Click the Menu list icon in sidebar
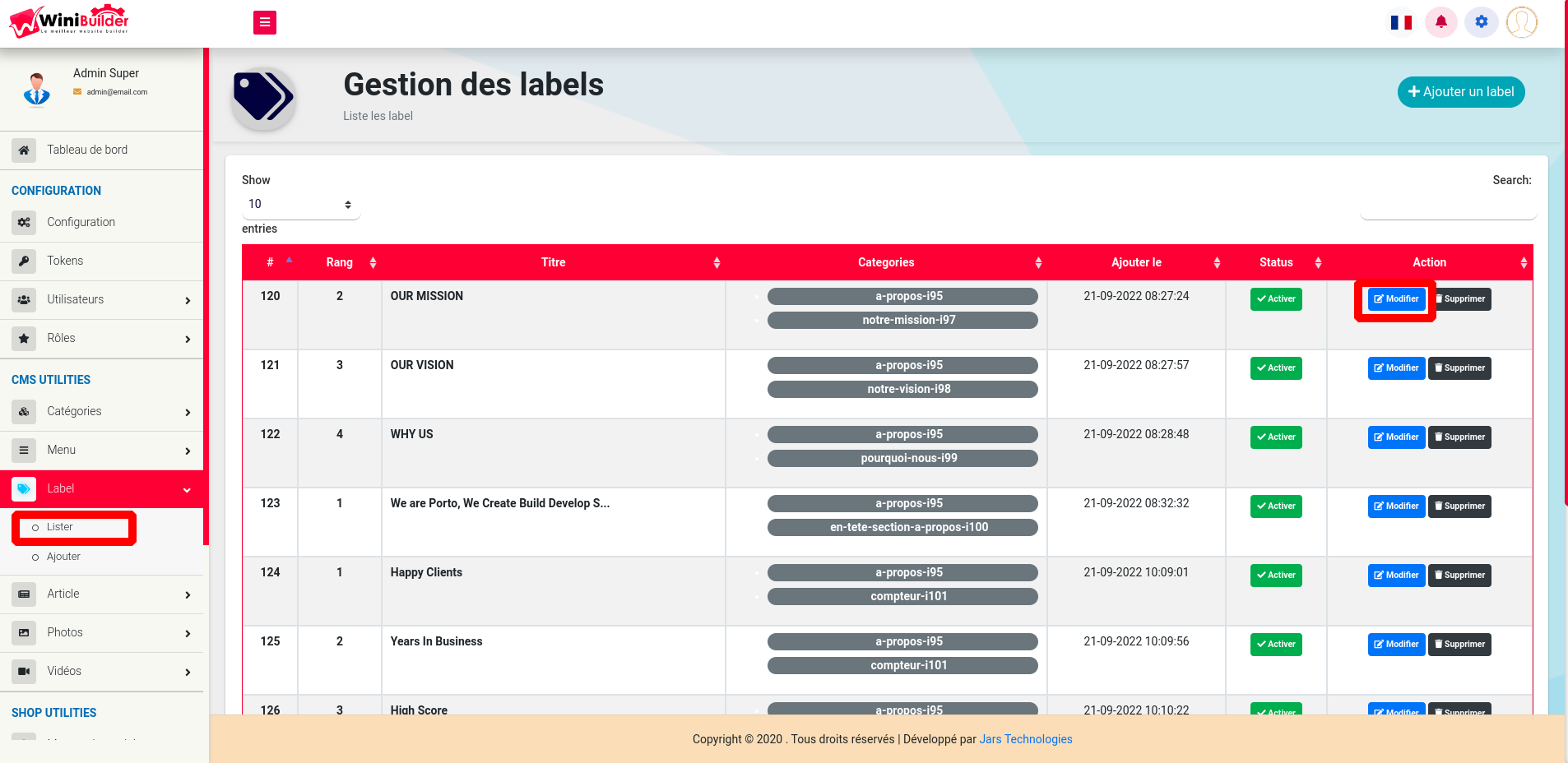Image resolution: width=1568 pixels, height=763 pixels. click(x=24, y=451)
